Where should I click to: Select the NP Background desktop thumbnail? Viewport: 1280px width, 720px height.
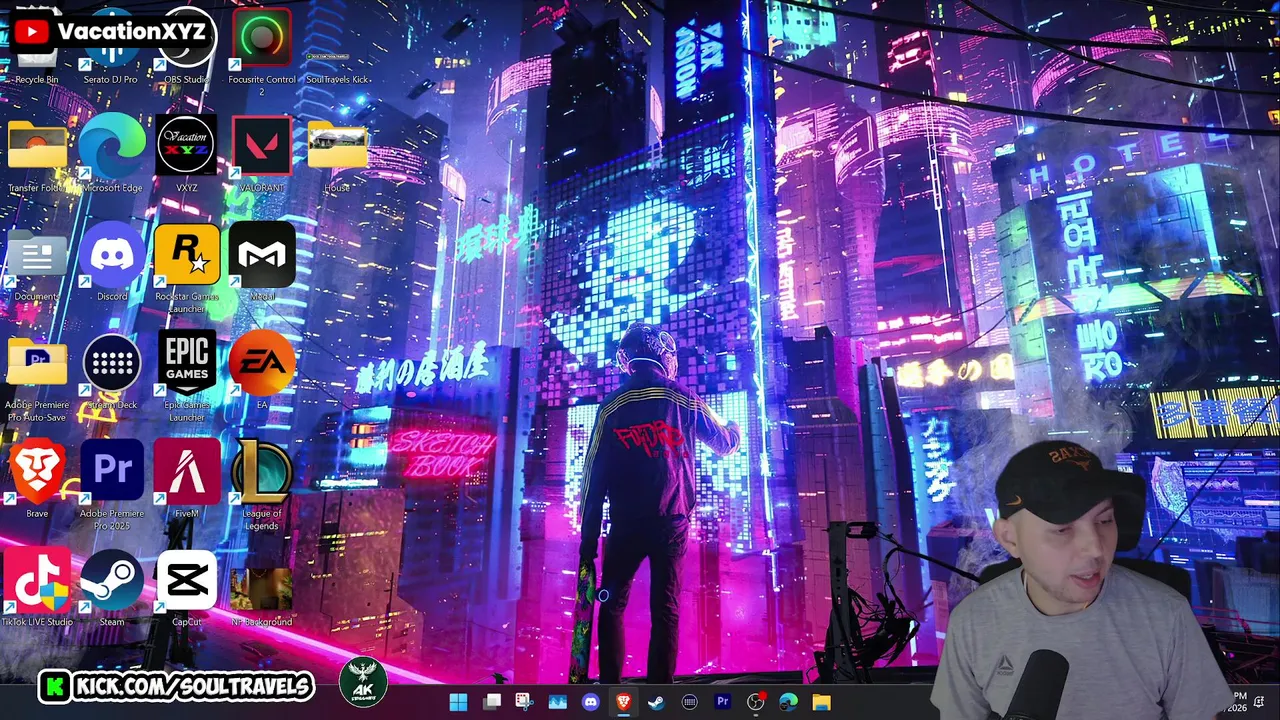(x=262, y=595)
